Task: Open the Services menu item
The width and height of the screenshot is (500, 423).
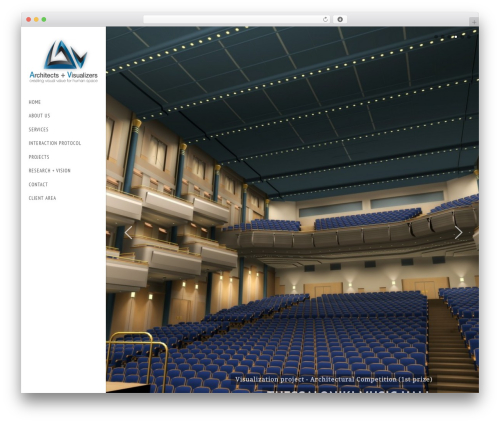Action: coord(38,129)
